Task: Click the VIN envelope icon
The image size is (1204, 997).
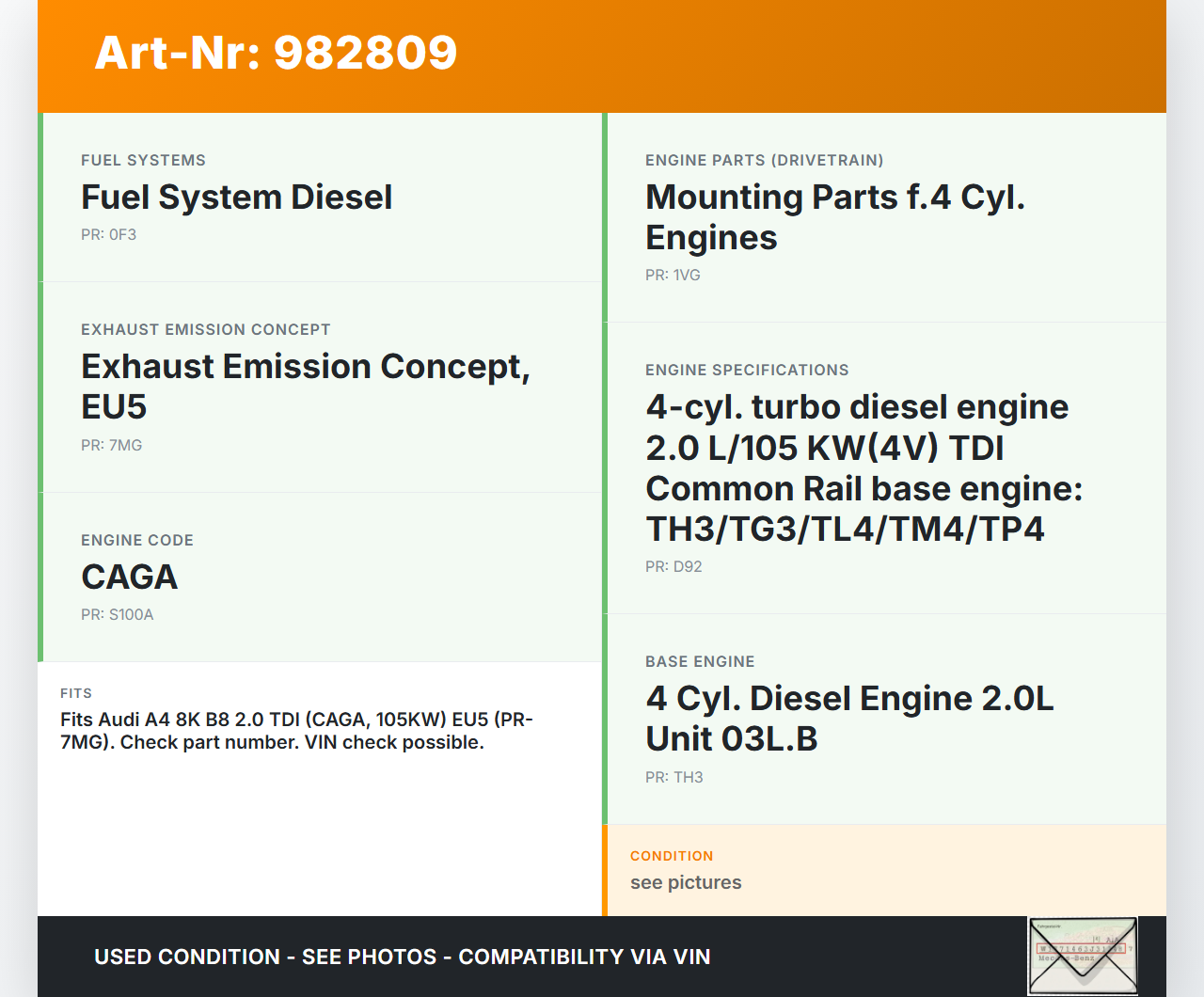Action: (1083, 956)
